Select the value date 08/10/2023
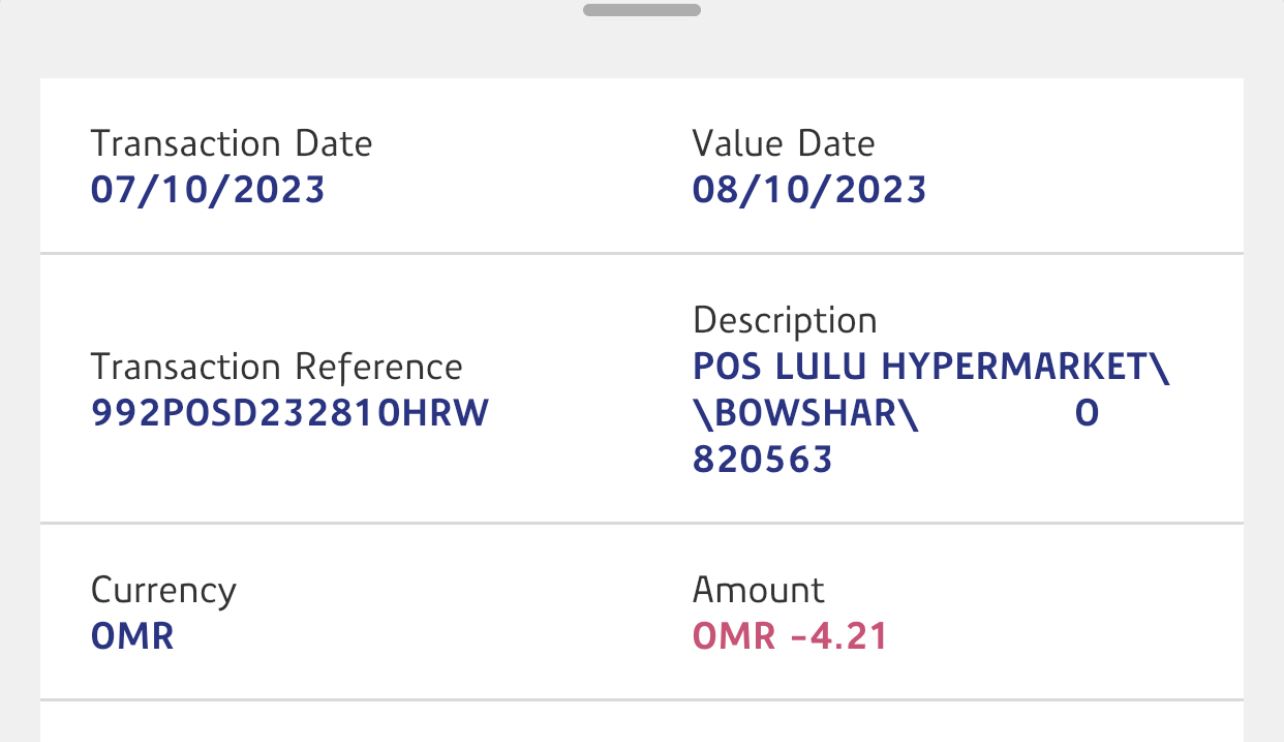The height and width of the screenshot is (742, 1284). pyautogui.click(x=809, y=189)
